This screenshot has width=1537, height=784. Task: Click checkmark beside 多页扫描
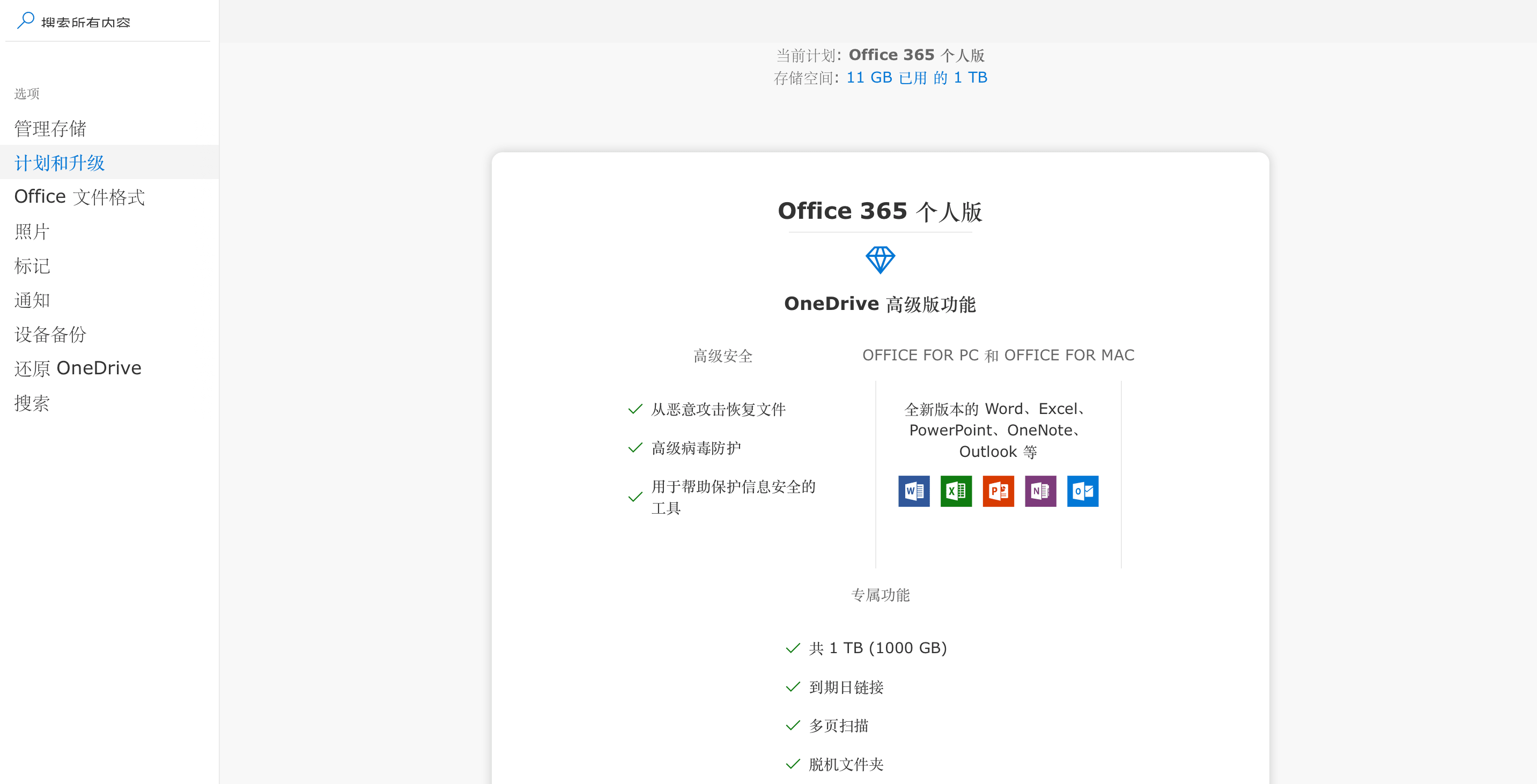[x=793, y=726]
